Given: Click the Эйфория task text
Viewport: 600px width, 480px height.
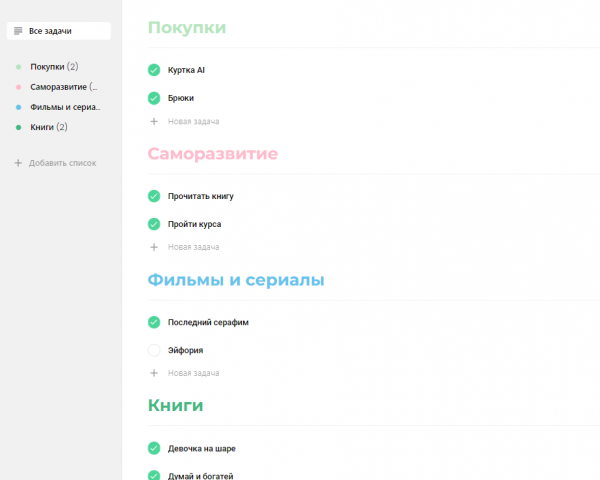Looking at the screenshot, I should [186, 351].
